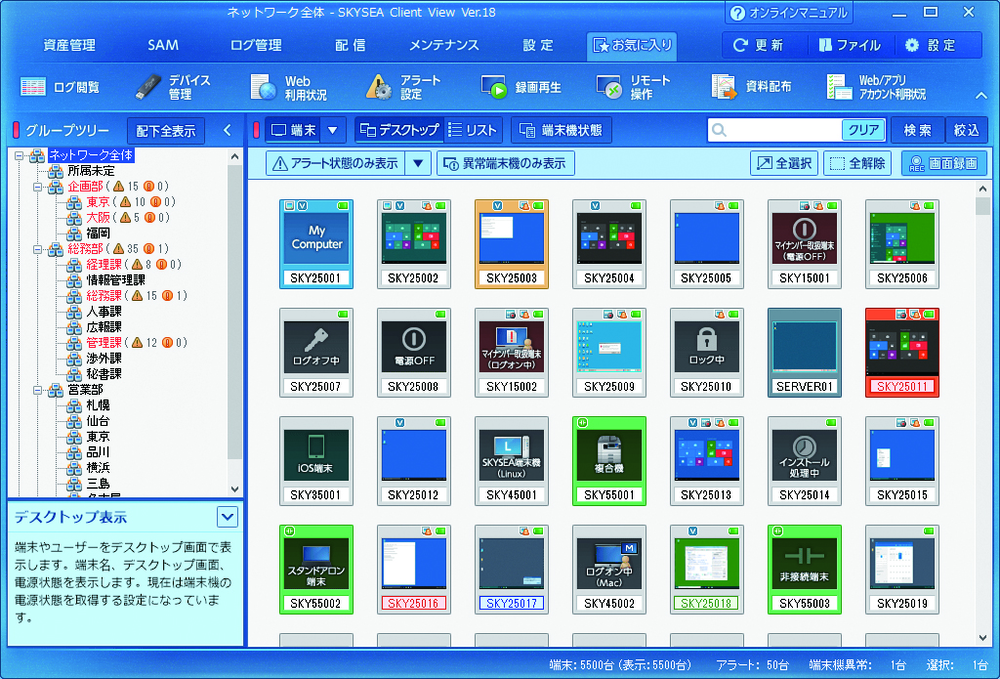Collapse the 企画部 tree node
This screenshot has height=679, width=1000.
[38, 187]
